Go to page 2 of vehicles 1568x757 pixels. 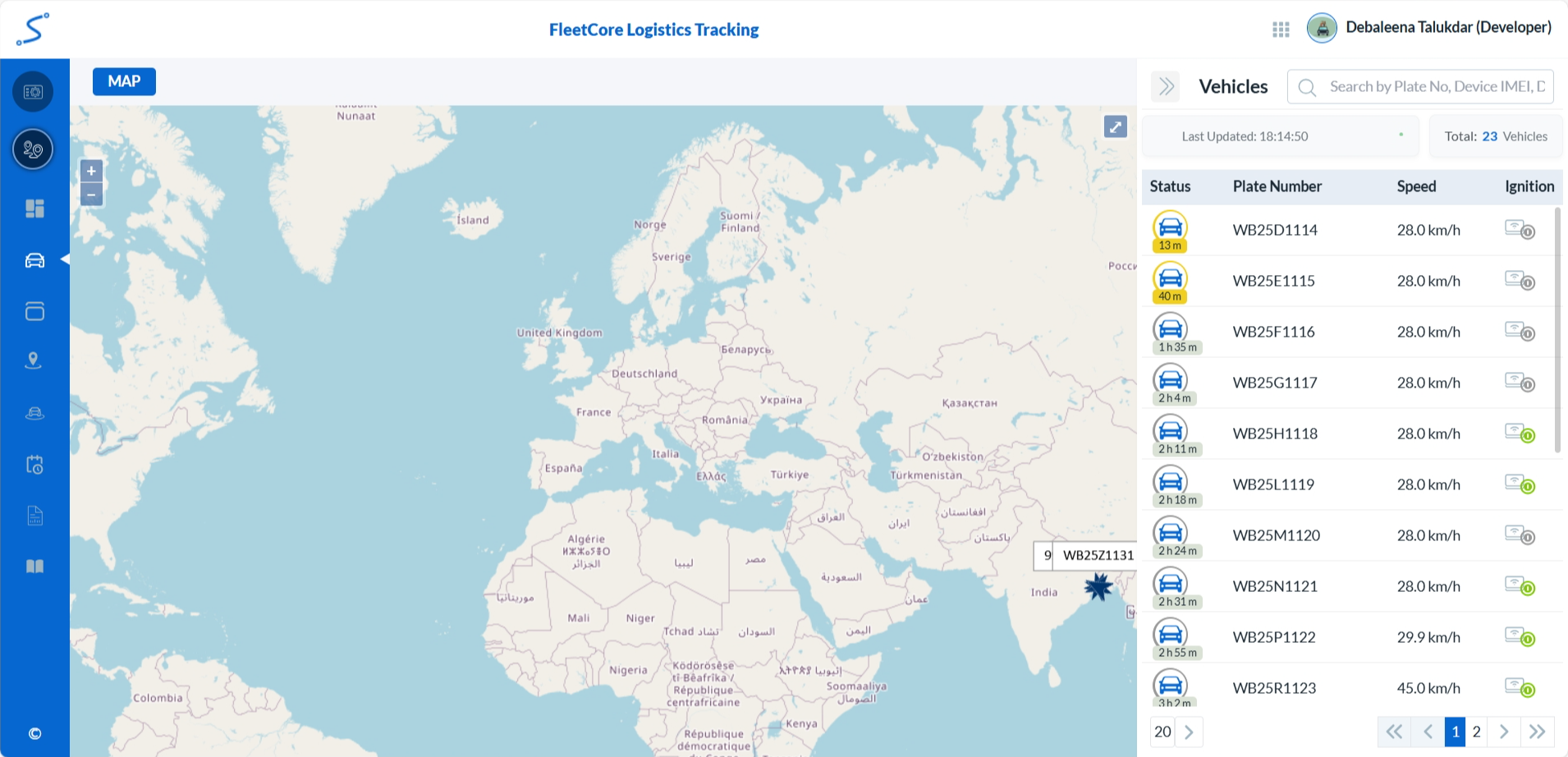1476,732
